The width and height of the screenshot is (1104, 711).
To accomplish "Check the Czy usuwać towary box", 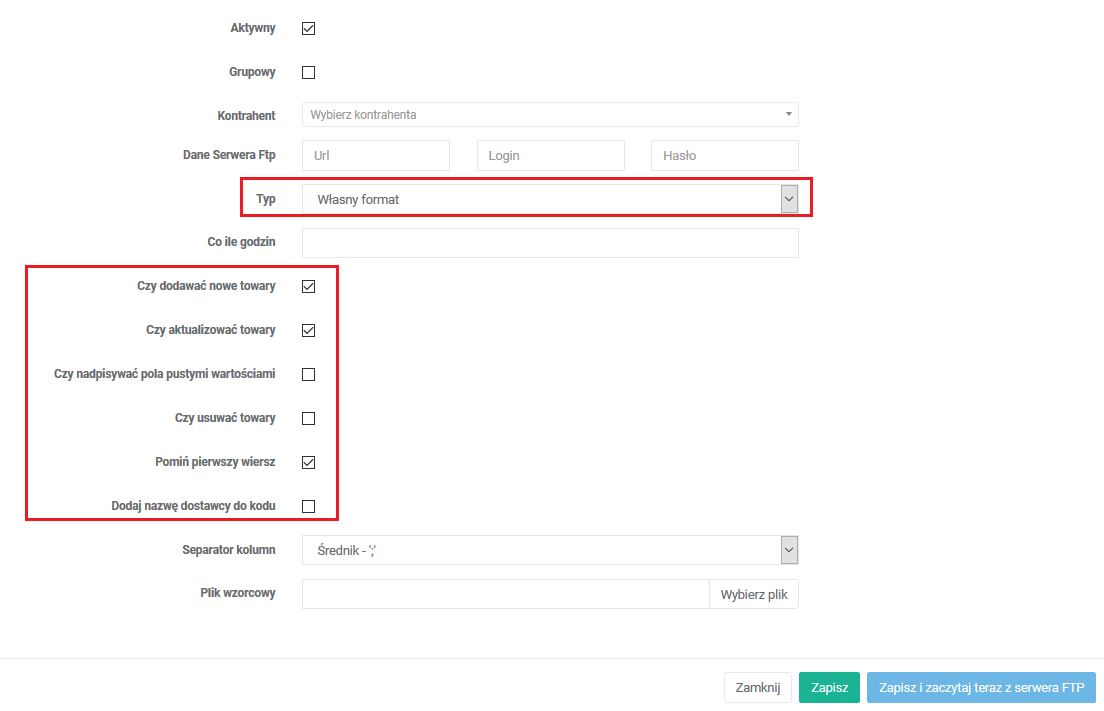I will click(308, 418).
